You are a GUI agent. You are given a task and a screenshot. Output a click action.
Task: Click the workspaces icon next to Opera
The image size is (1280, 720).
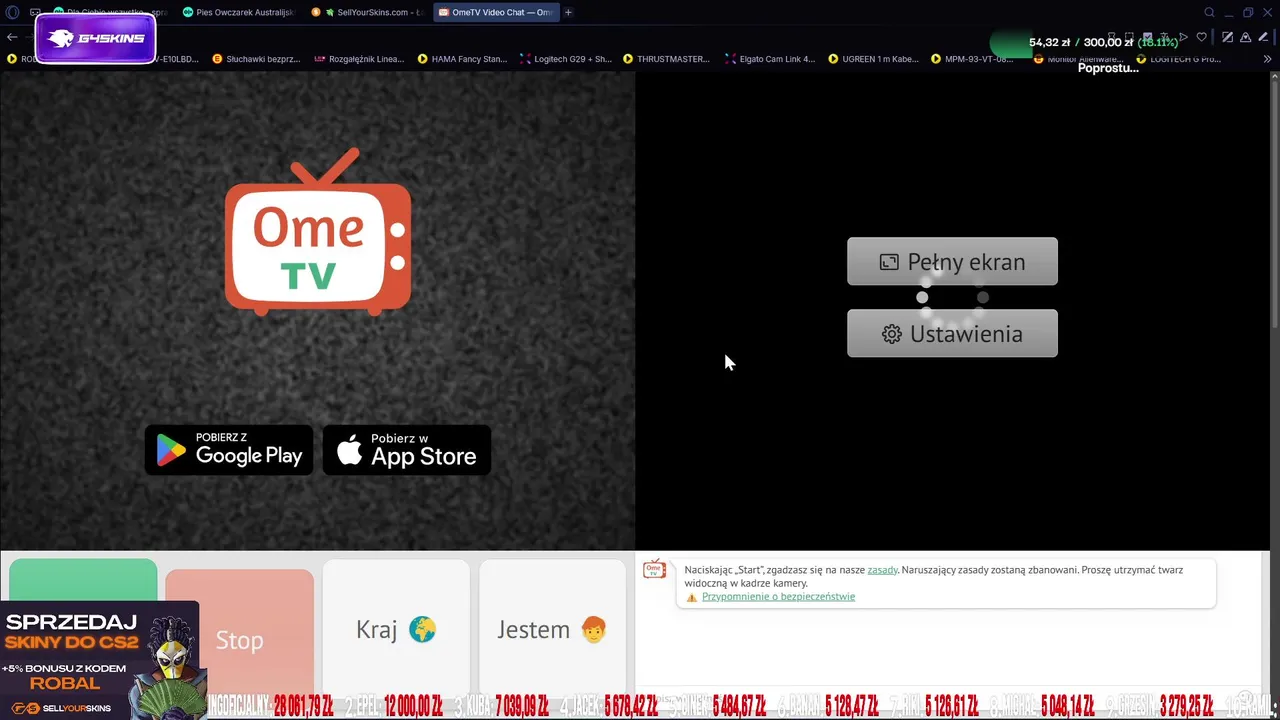[x=35, y=12]
